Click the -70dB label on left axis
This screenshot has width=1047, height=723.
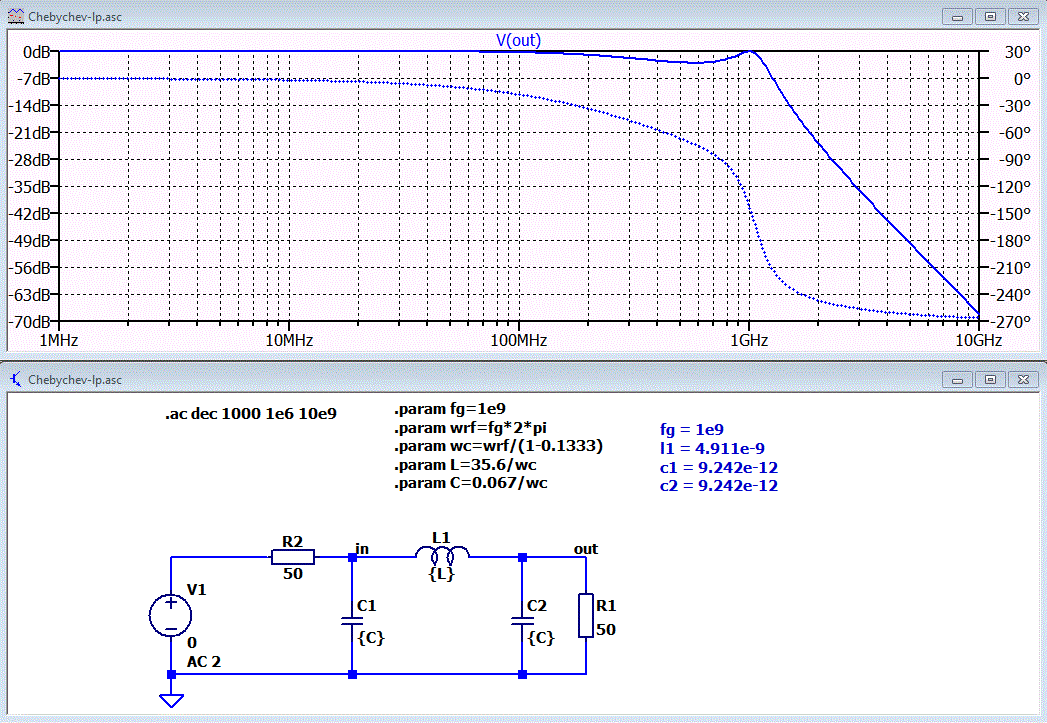pos(31,321)
